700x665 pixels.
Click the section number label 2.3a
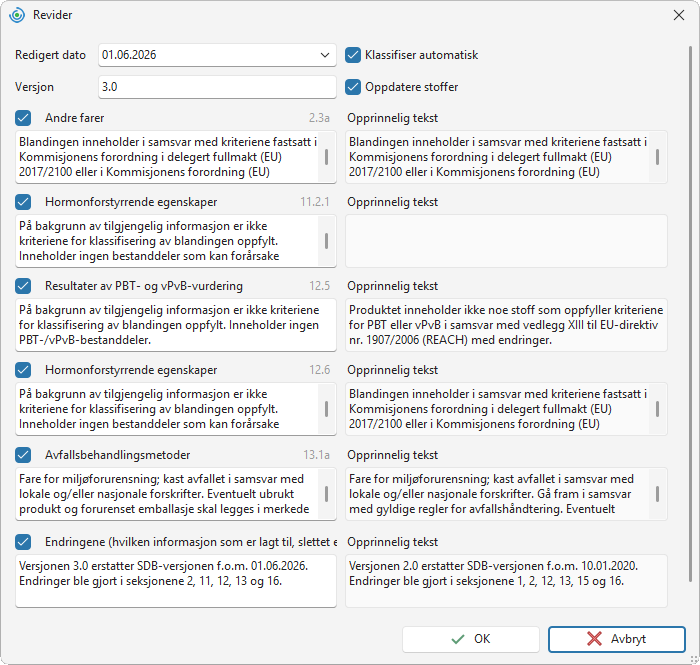(x=319, y=118)
